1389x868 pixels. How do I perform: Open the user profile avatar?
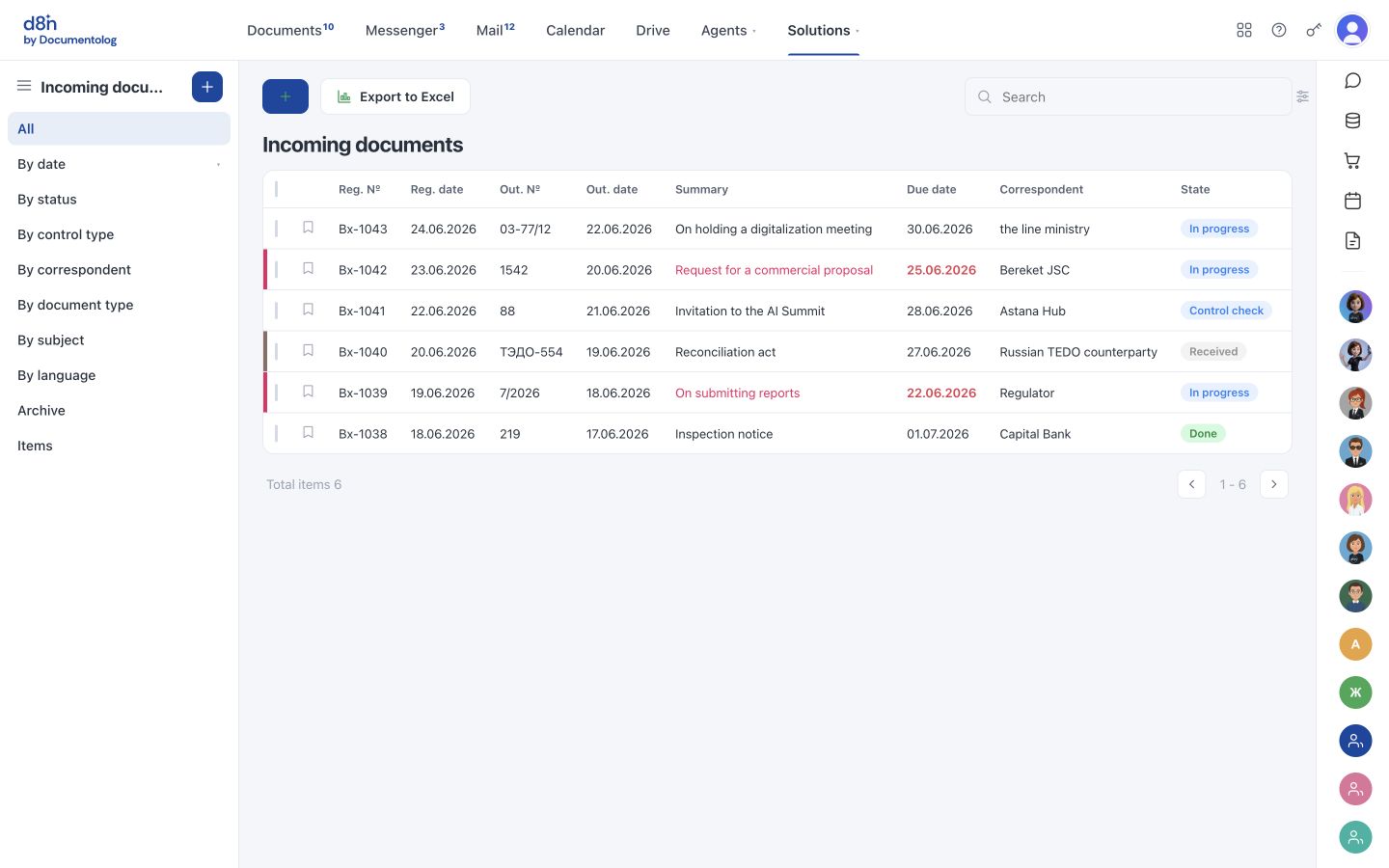1352,30
